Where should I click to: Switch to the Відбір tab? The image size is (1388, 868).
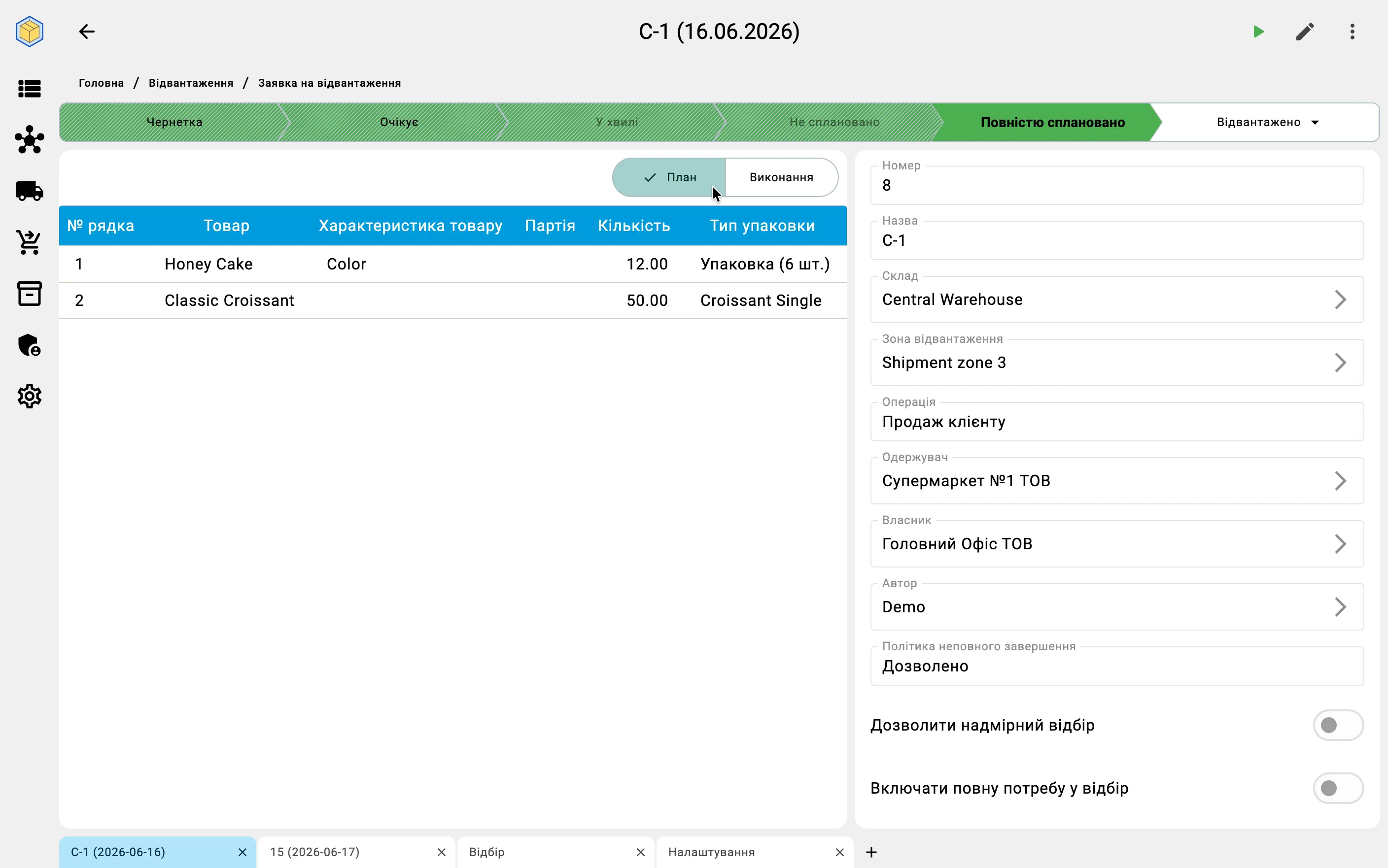(x=555, y=853)
